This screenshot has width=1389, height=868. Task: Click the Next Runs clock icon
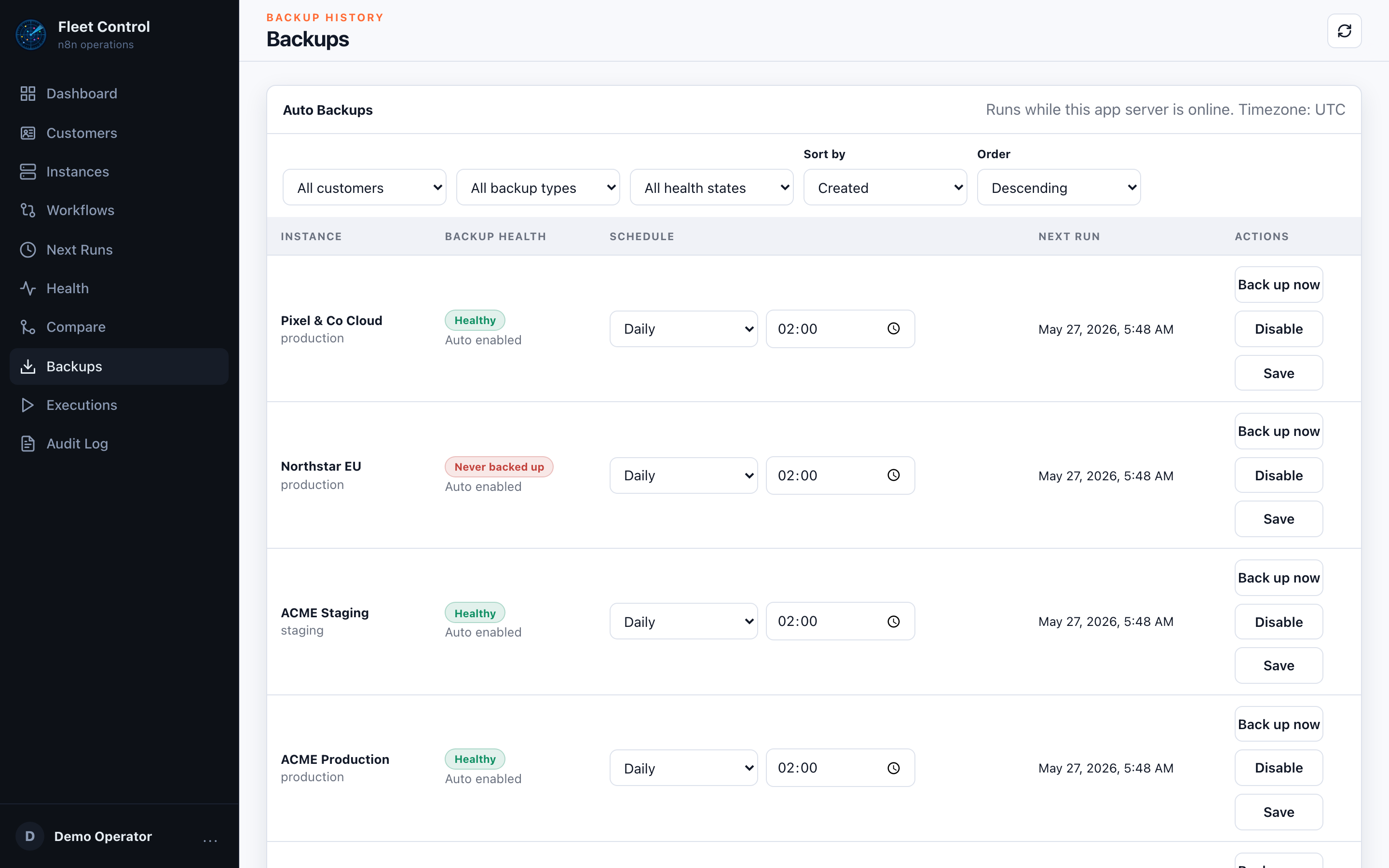click(x=27, y=250)
